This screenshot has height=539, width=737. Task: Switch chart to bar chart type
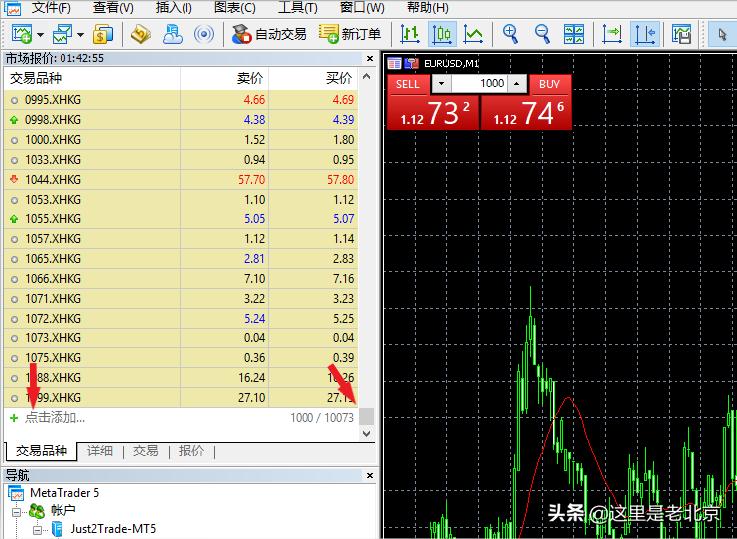point(410,34)
